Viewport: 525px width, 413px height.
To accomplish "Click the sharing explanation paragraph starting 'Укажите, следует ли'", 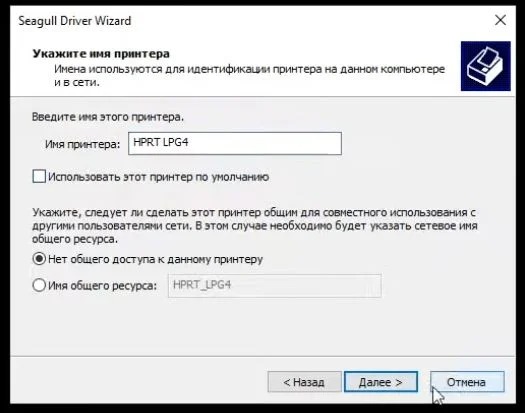I will [x=254, y=225].
